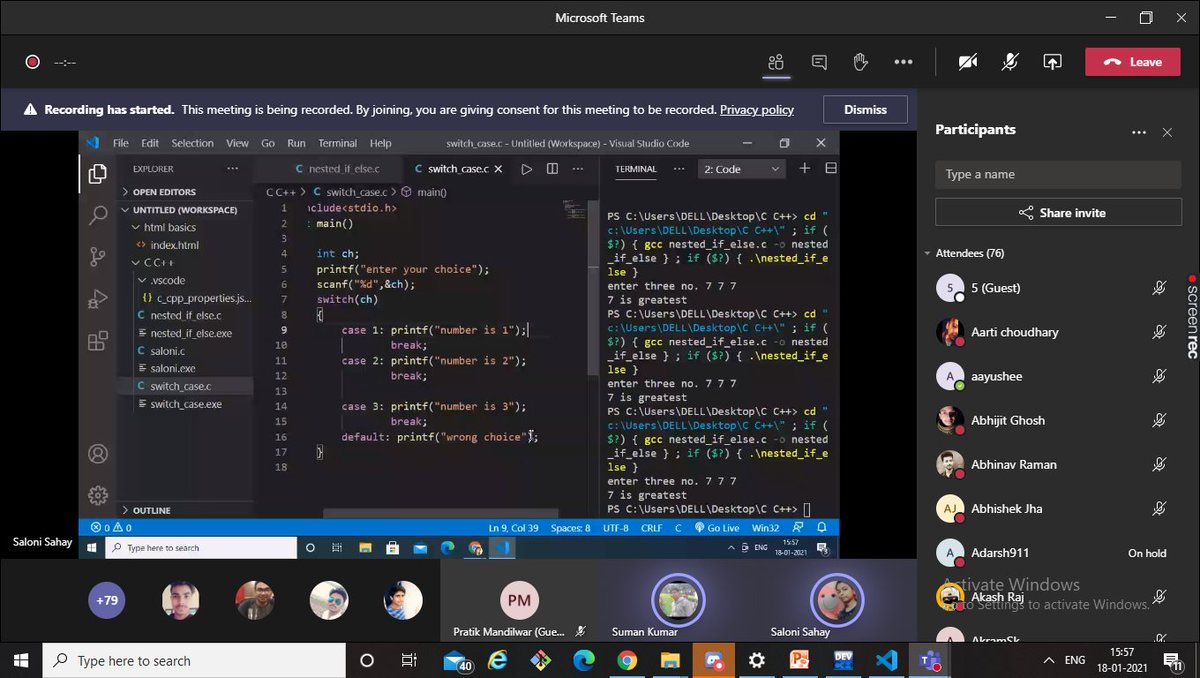Image resolution: width=1200 pixels, height=678 pixels.
Task: Open the File menu in VS Code
Action: click(x=121, y=143)
